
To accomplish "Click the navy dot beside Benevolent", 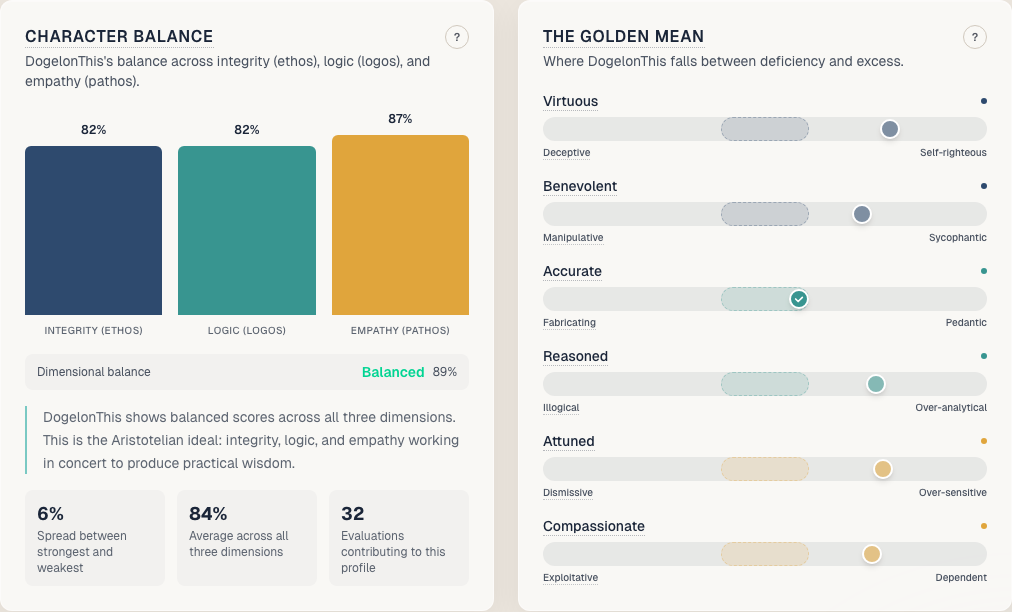I will point(983,186).
